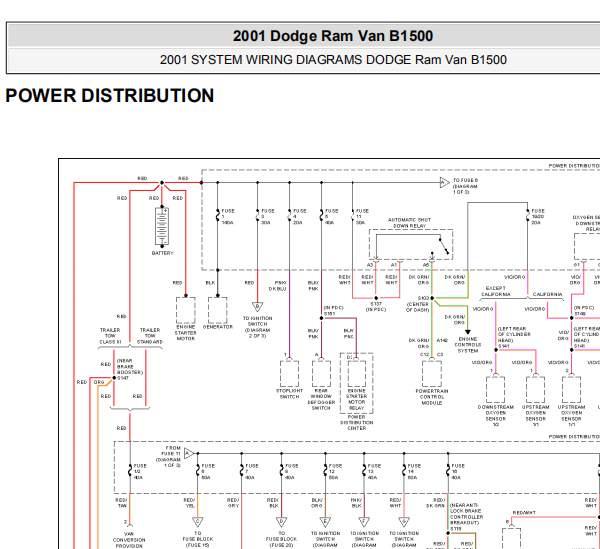Click the 'NEAR ANTI-LOCK BRAKE CONTROLLER BREAKOUT' note
This screenshot has height=549, width=600.
click(466, 514)
